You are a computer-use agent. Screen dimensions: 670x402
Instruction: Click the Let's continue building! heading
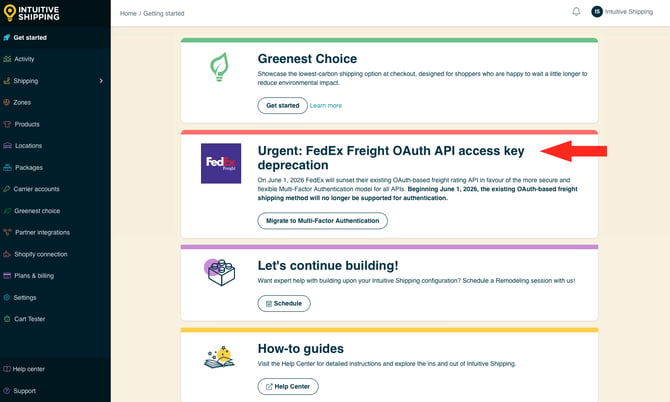(x=328, y=266)
